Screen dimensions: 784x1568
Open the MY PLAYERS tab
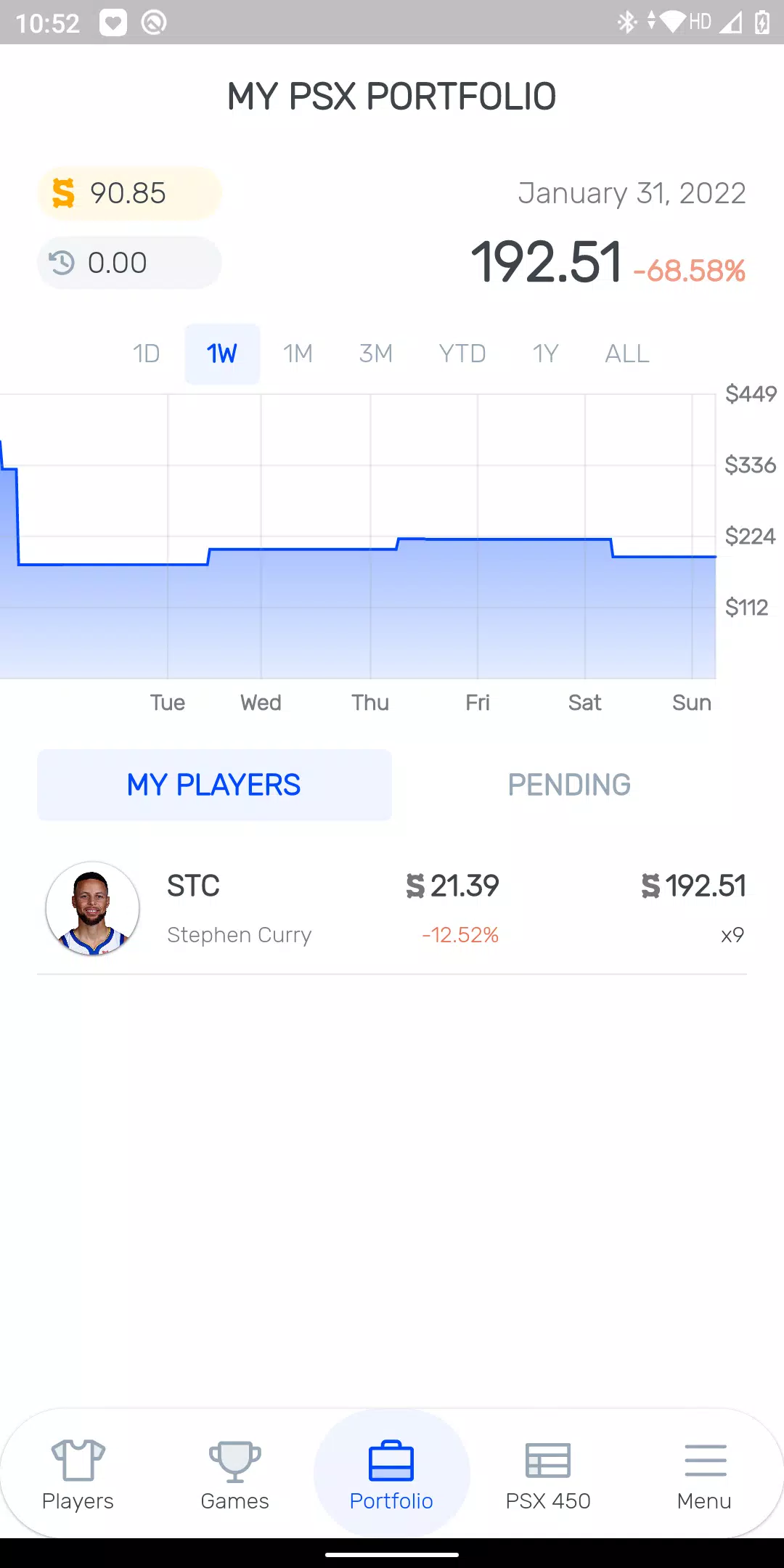(x=213, y=785)
